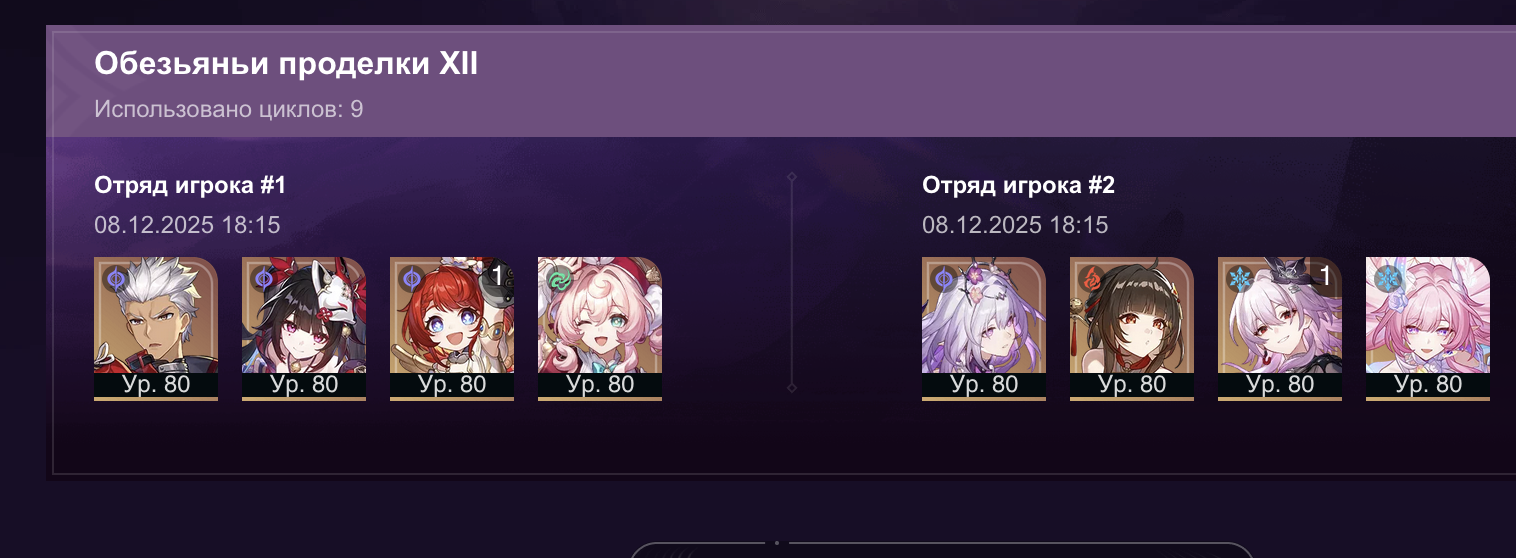
Task: Open the lilac-haired girl with flower portrait
Action: [984, 328]
